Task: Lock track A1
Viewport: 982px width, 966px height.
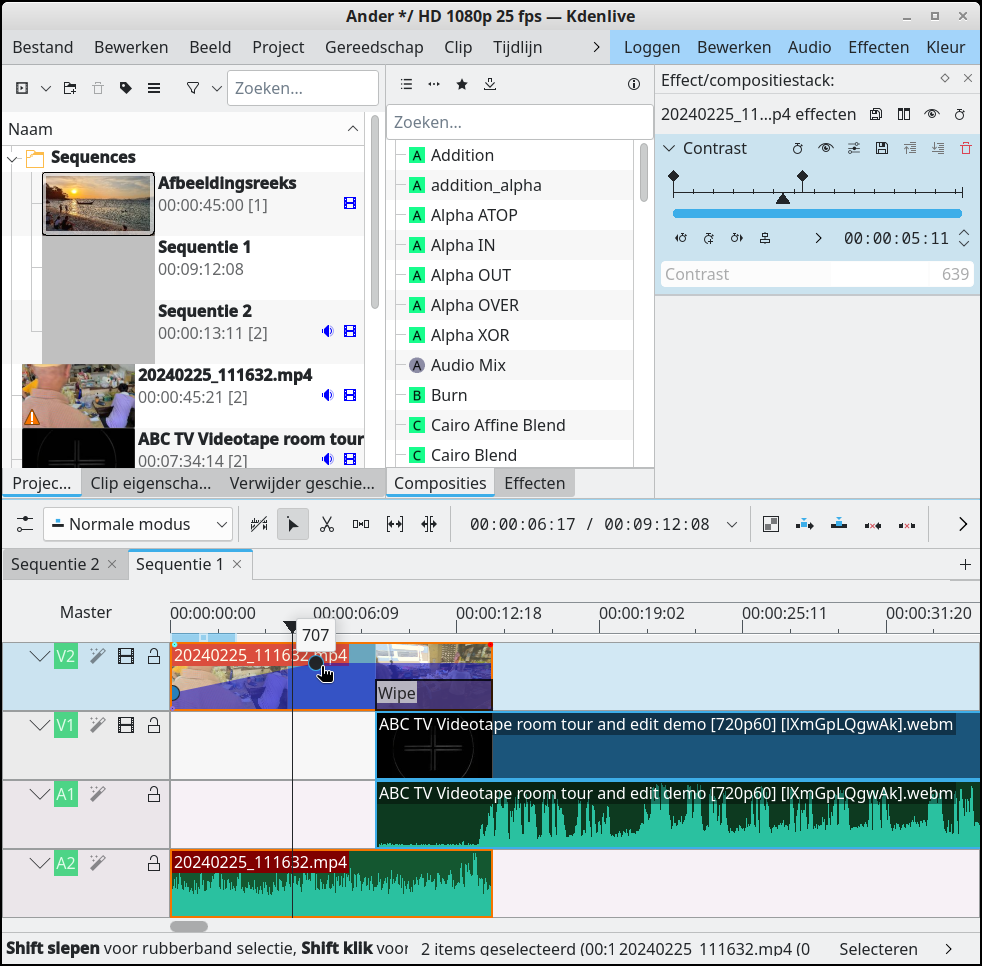Action: (153, 794)
